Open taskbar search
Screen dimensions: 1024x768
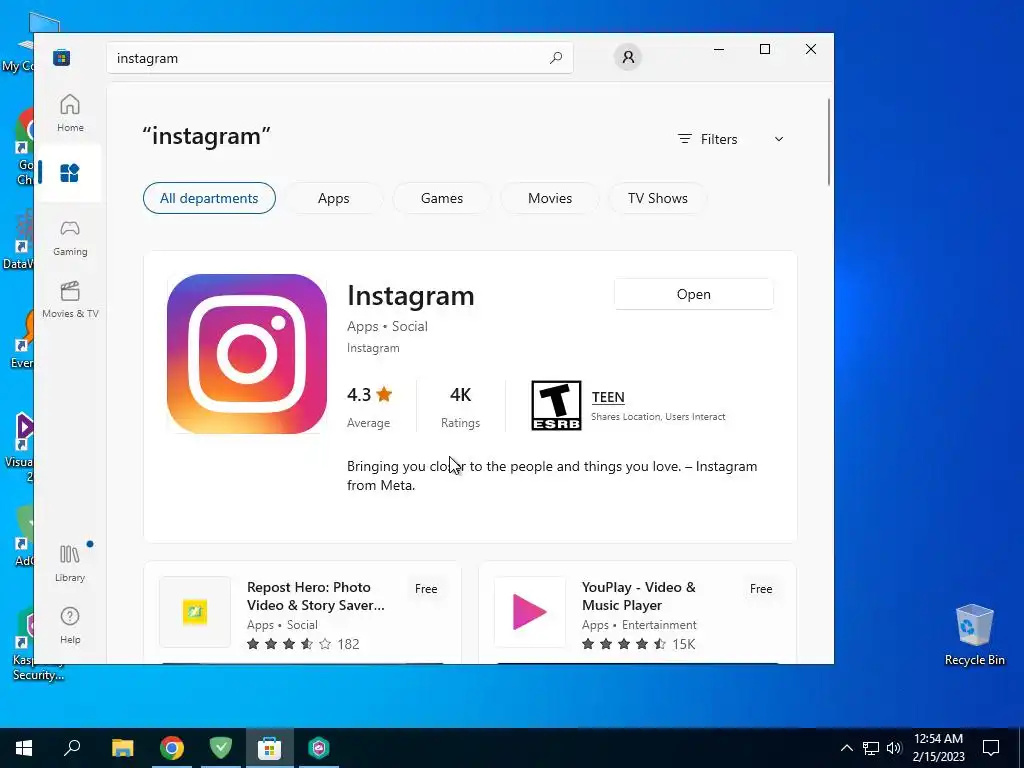(x=72, y=748)
